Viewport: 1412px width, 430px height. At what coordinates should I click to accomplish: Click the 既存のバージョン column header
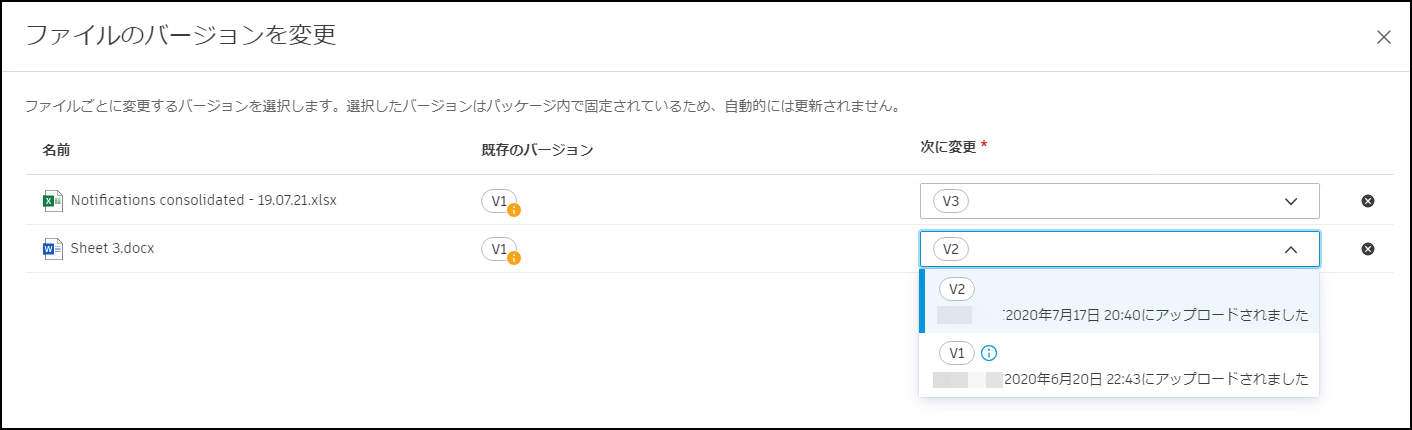pos(537,150)
